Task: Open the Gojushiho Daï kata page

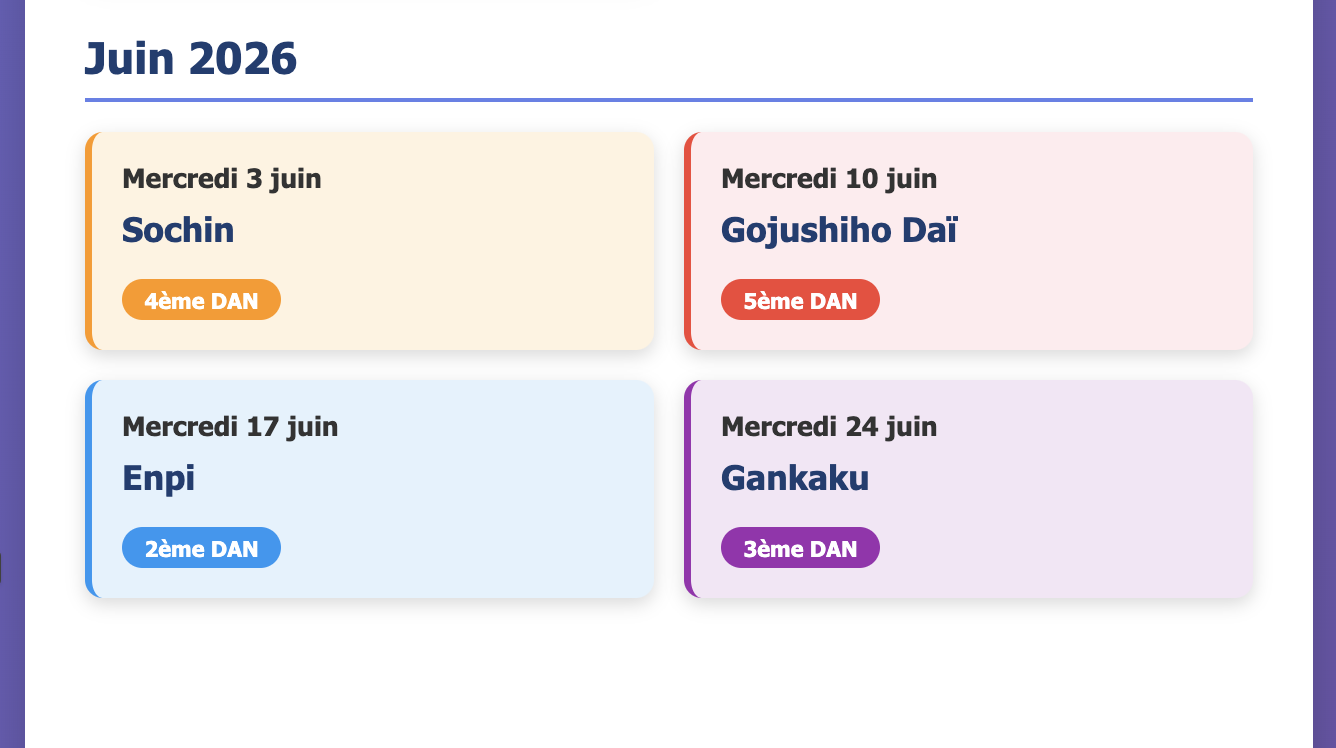Action: (838, 230)
